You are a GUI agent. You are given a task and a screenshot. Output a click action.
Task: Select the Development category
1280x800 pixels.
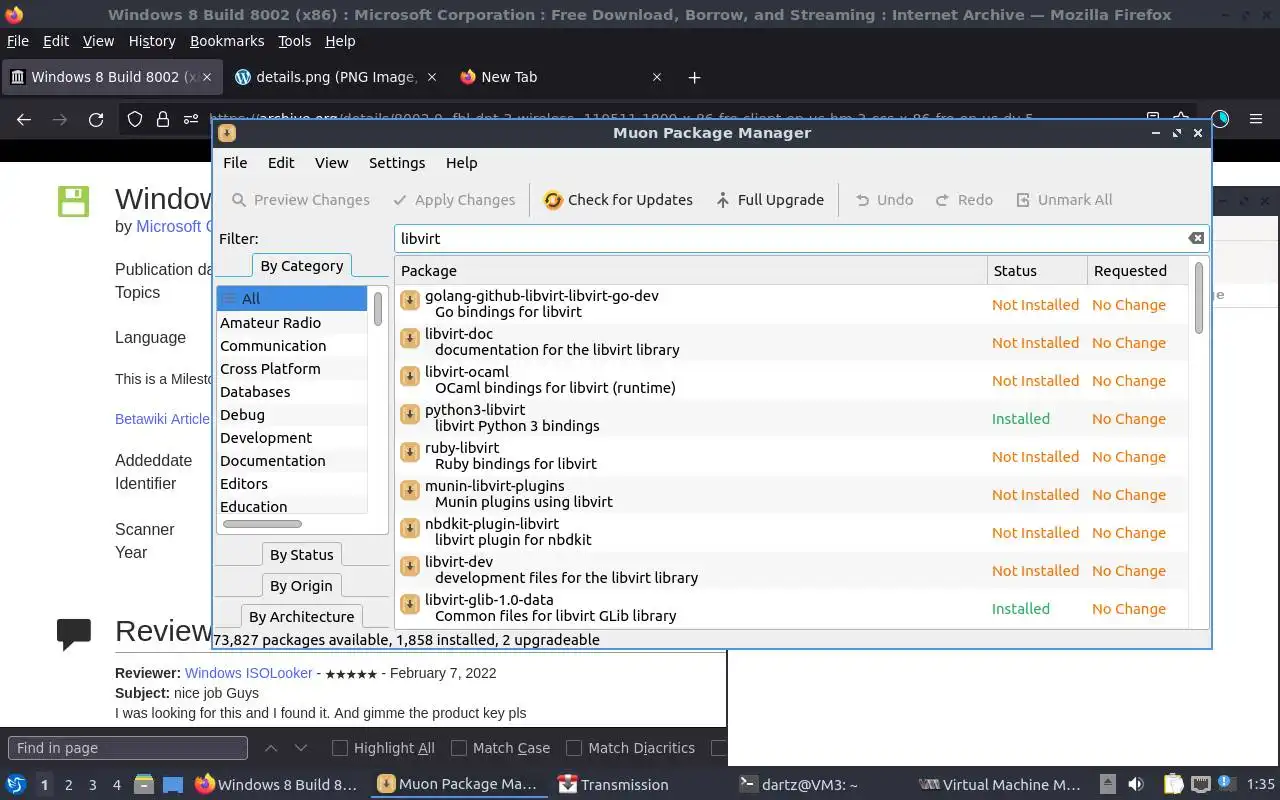(292, 438)
